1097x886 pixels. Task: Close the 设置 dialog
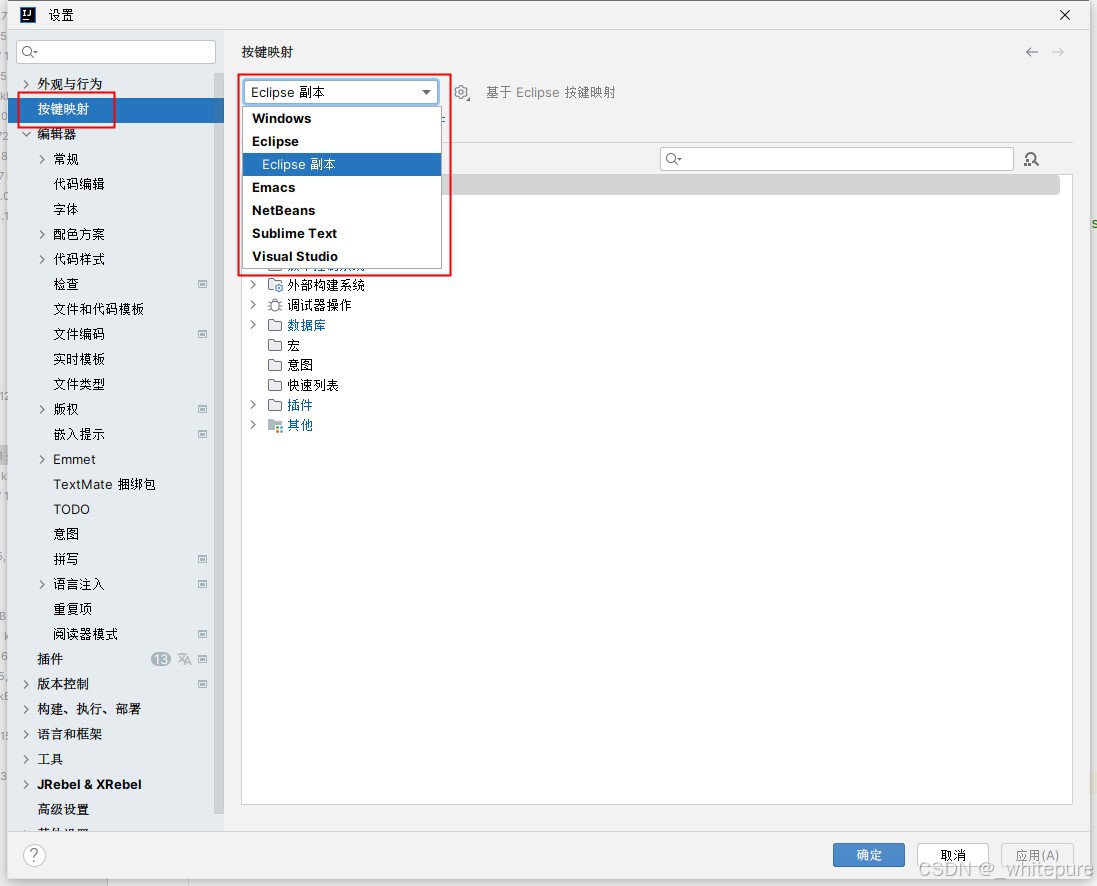[1065, 15]
